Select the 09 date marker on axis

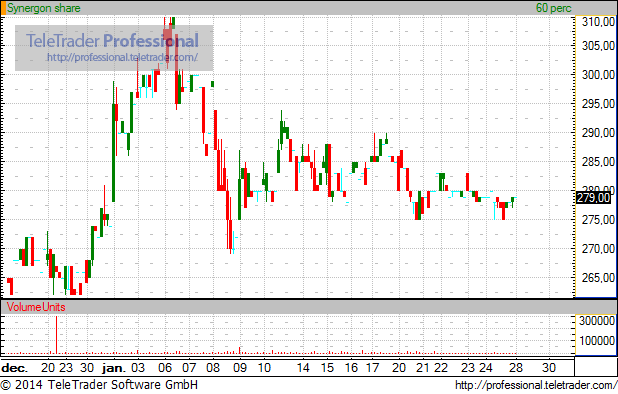pos(240,368)
